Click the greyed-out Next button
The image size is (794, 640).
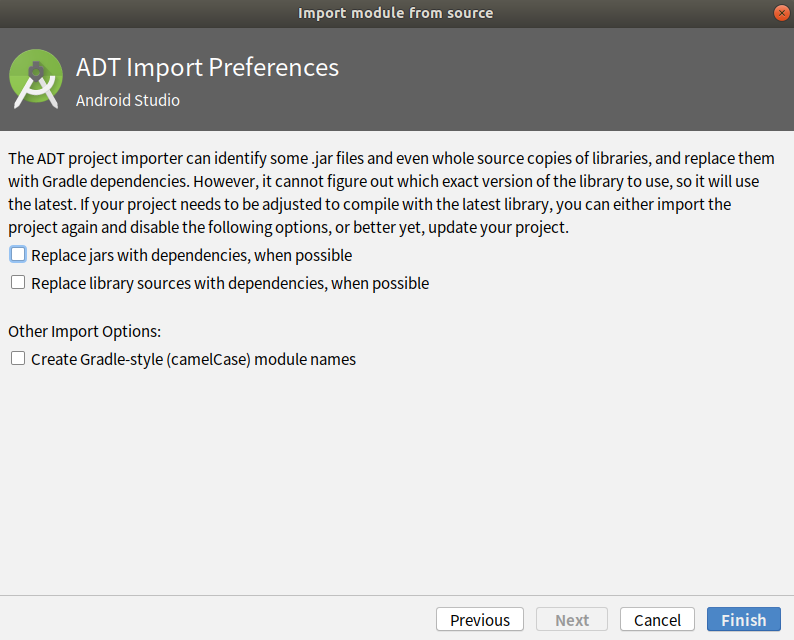coord(572,620)
